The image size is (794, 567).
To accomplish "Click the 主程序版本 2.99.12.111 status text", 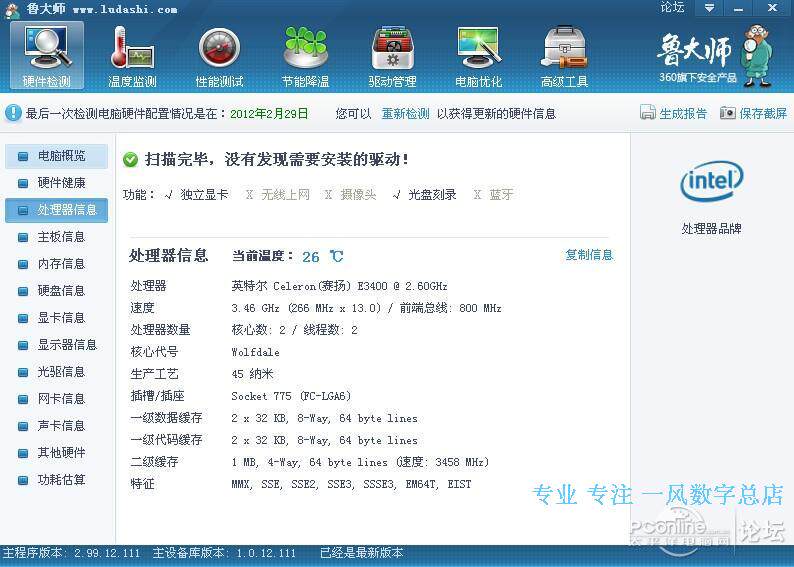I will tap(71, 553).
